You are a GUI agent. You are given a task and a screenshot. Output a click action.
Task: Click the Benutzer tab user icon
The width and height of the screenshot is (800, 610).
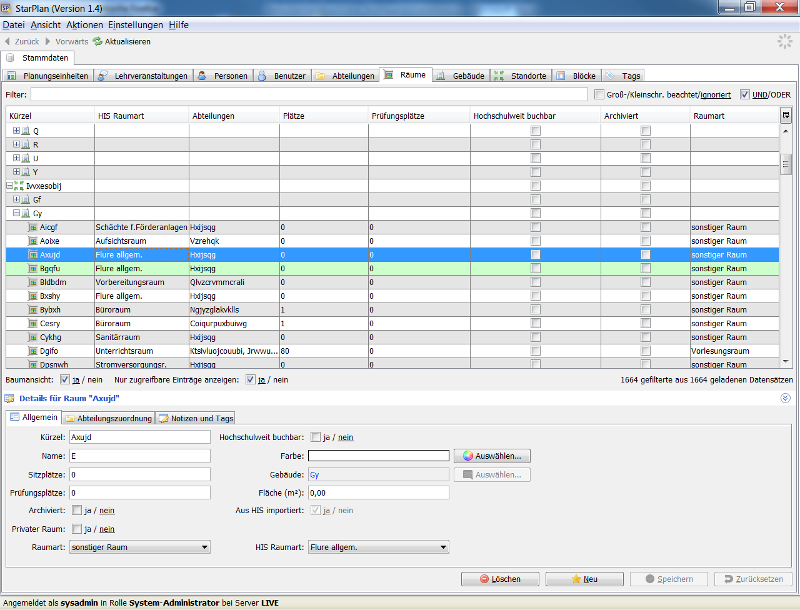click(x=262, y=76)
